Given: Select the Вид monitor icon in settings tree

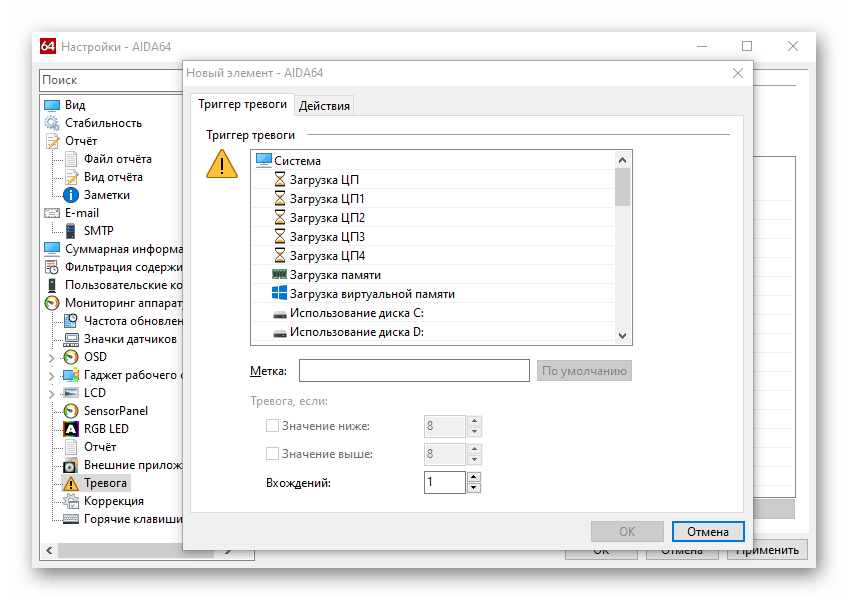Looking at the screenshot, I should click(x=52, y=105).
